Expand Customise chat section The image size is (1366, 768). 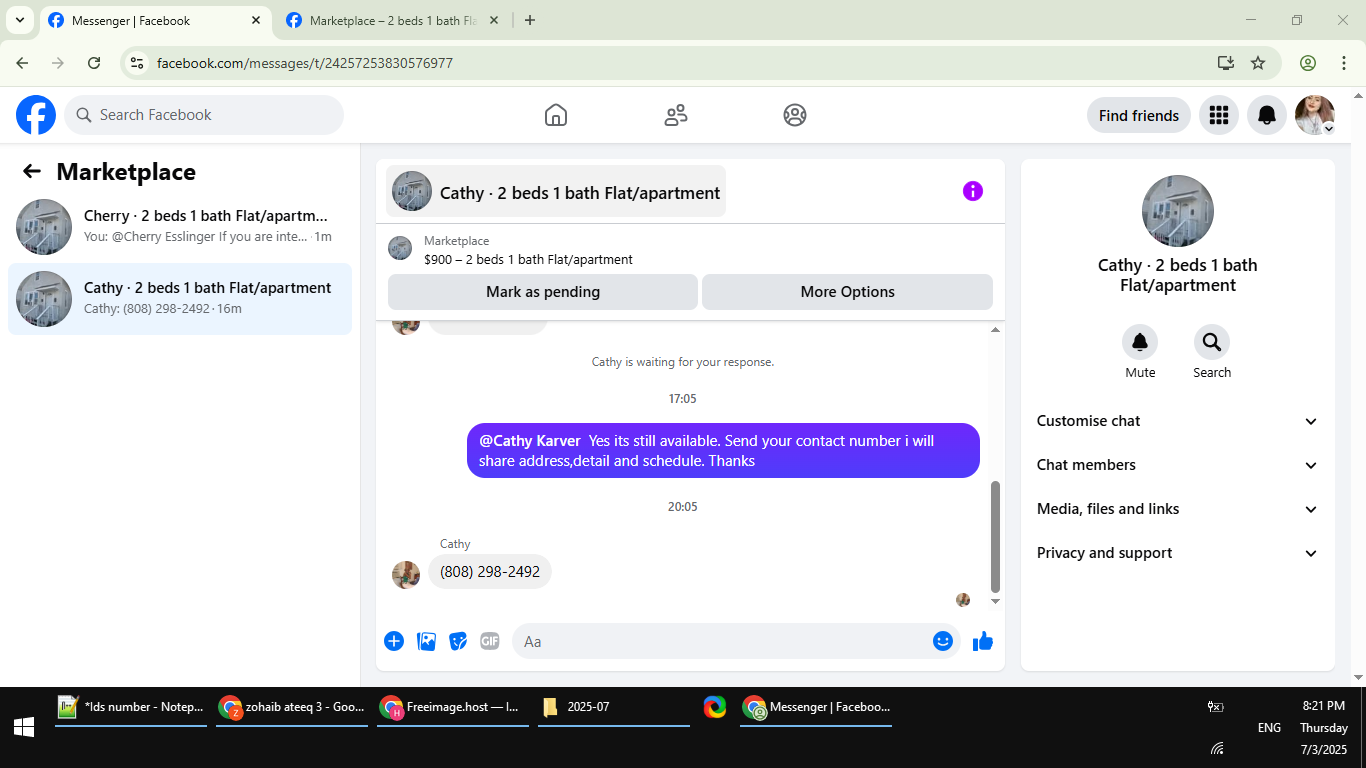[x=1178, y=421]
